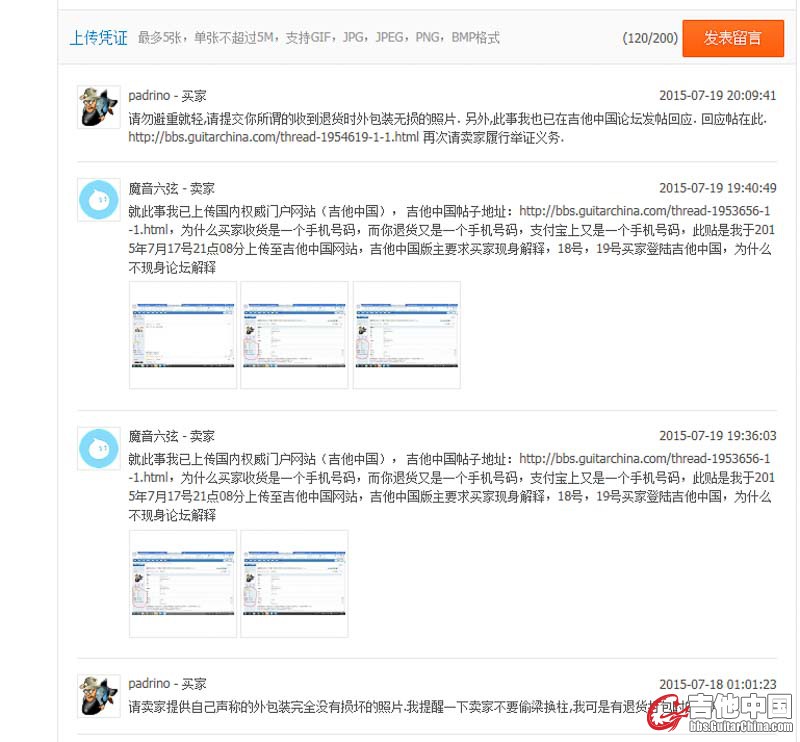The width and height of the screenshot is (800, 742).
Task: Open the 上传凭证 upload link
Action: coord(98,39)
